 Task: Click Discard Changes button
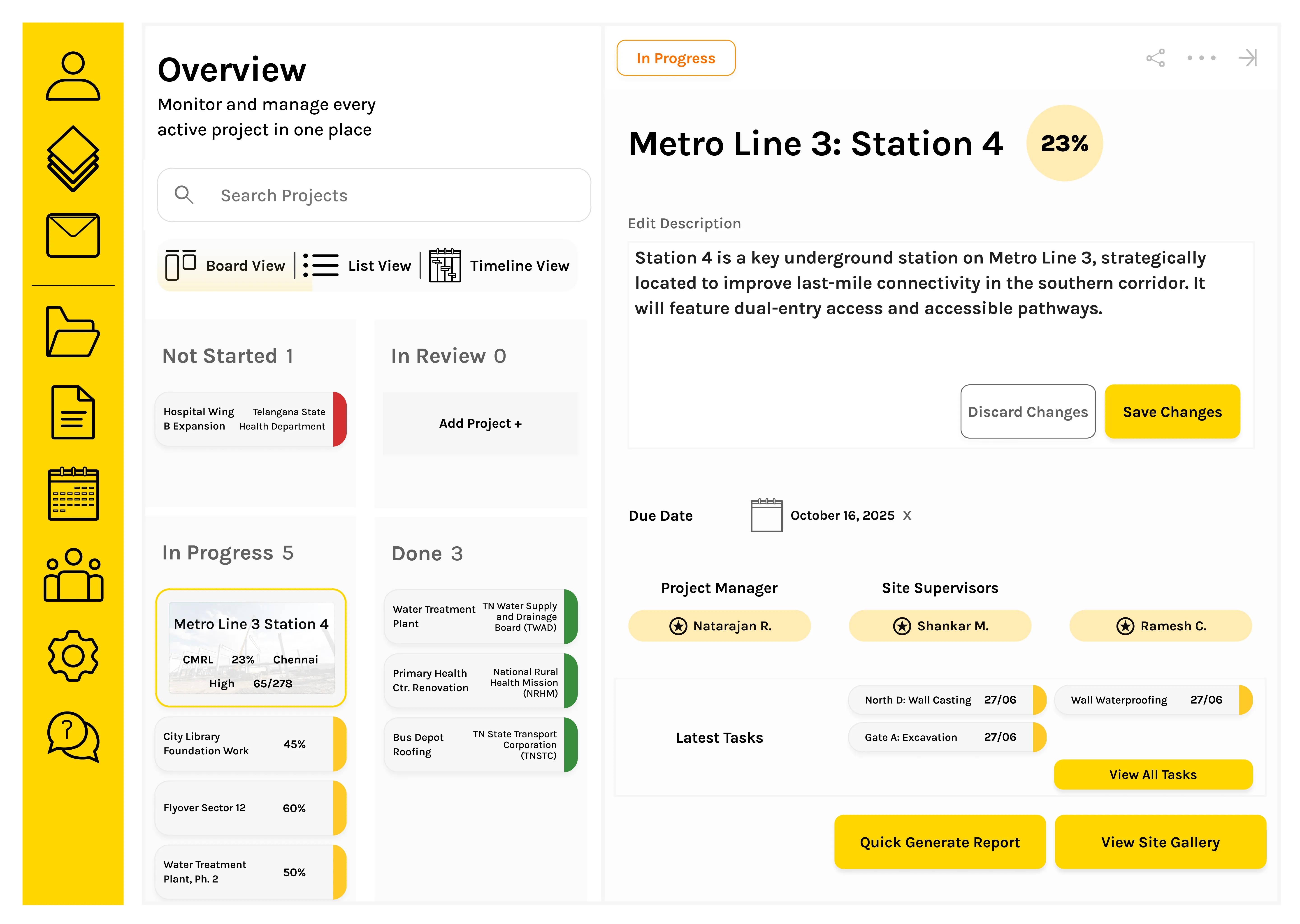[x=1028, y=412]
